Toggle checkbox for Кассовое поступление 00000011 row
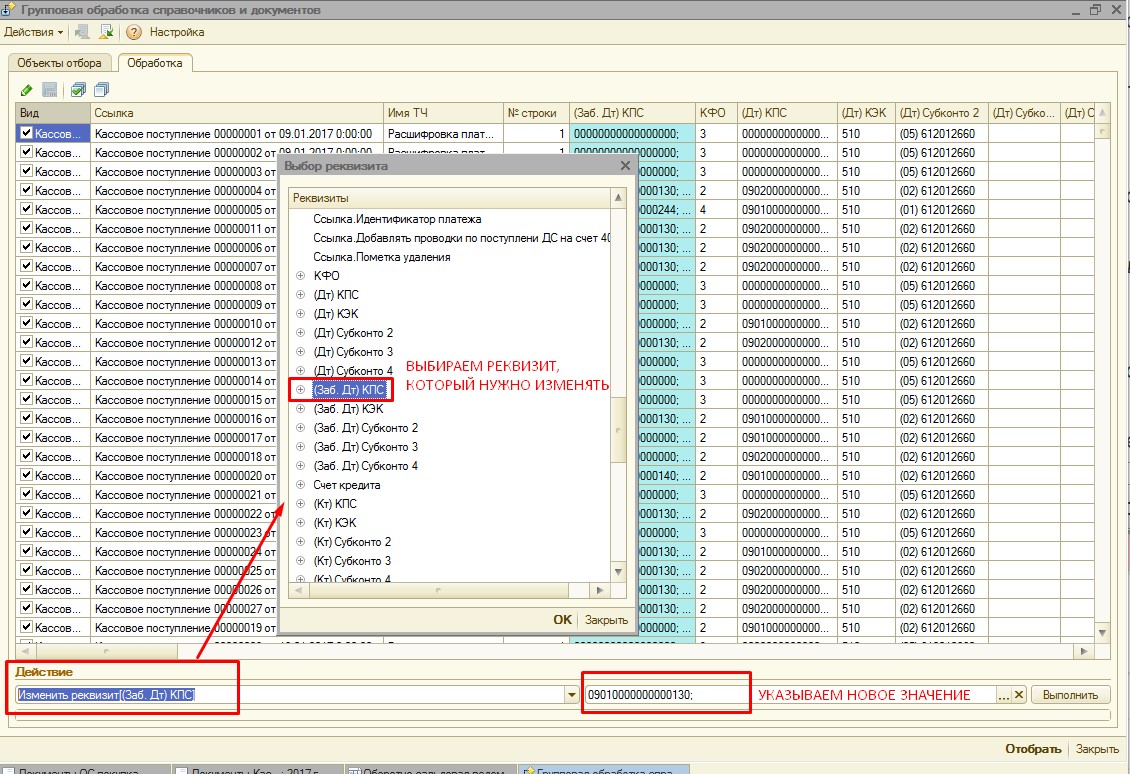Viewport: 1130px width, 774px height. (27, 229)
